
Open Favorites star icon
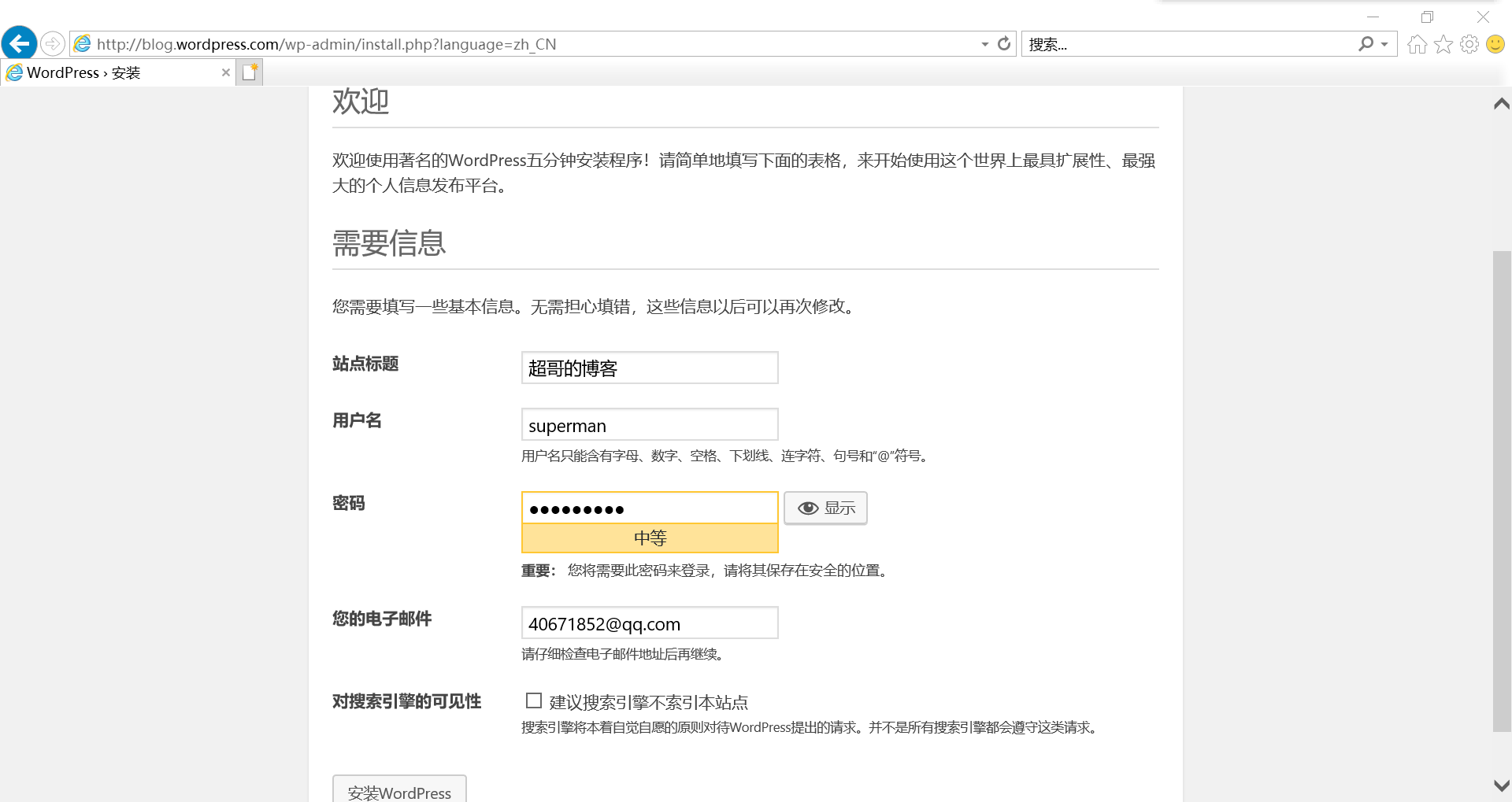coord(1443,44)
